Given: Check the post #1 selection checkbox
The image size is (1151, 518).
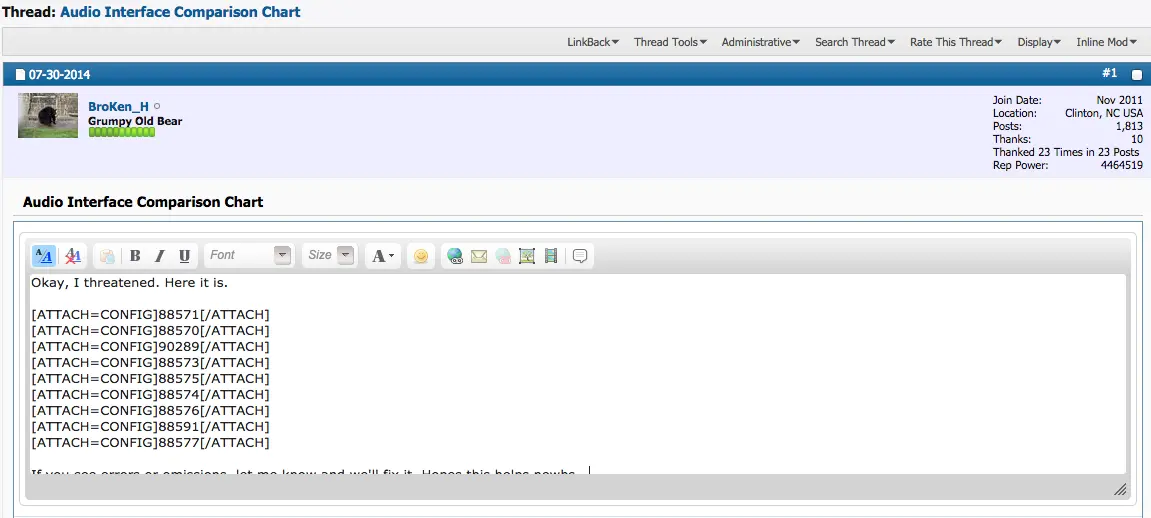Looking at the screenshot, I should pos(1136,75).
